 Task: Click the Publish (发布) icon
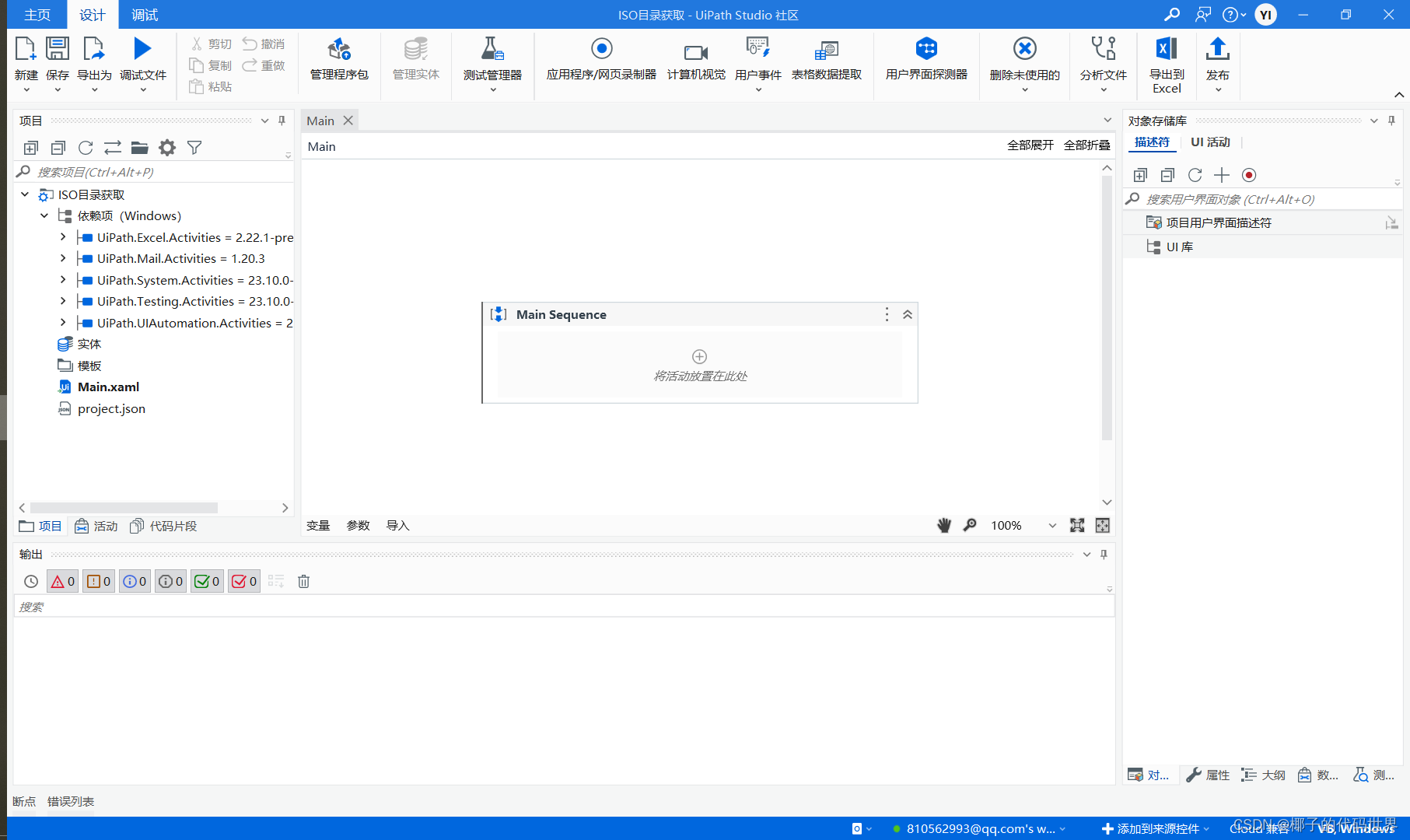[x=1218, y=49]
